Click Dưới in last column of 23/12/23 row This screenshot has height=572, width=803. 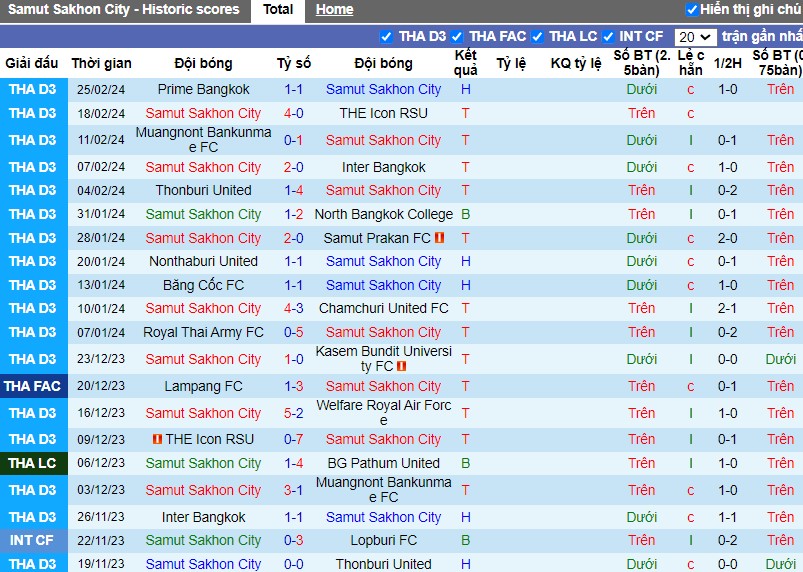(x=780, y=359)
